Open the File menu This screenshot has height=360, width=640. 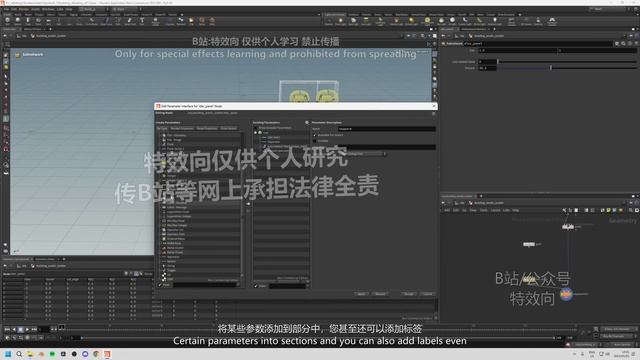click(x=7, y=9)
